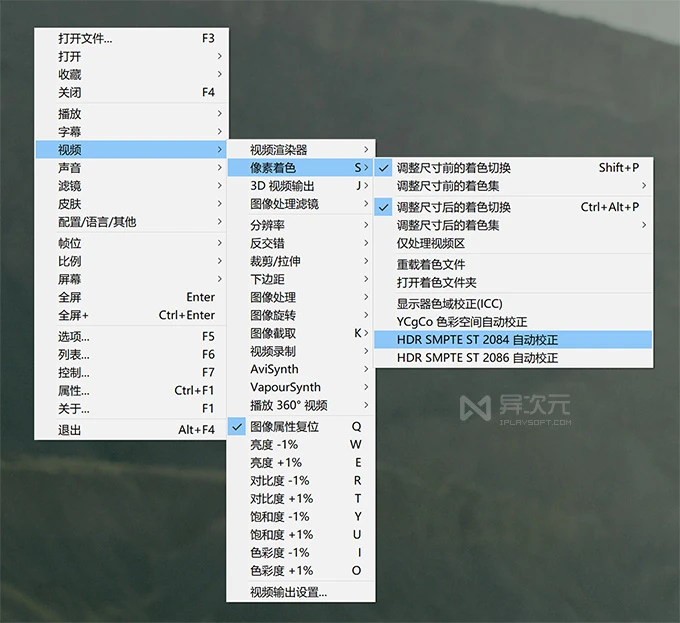Toggle 显示器色域校正(ICC) option
Viewport: 680px width, 623px height.
[x=513, y=304]
